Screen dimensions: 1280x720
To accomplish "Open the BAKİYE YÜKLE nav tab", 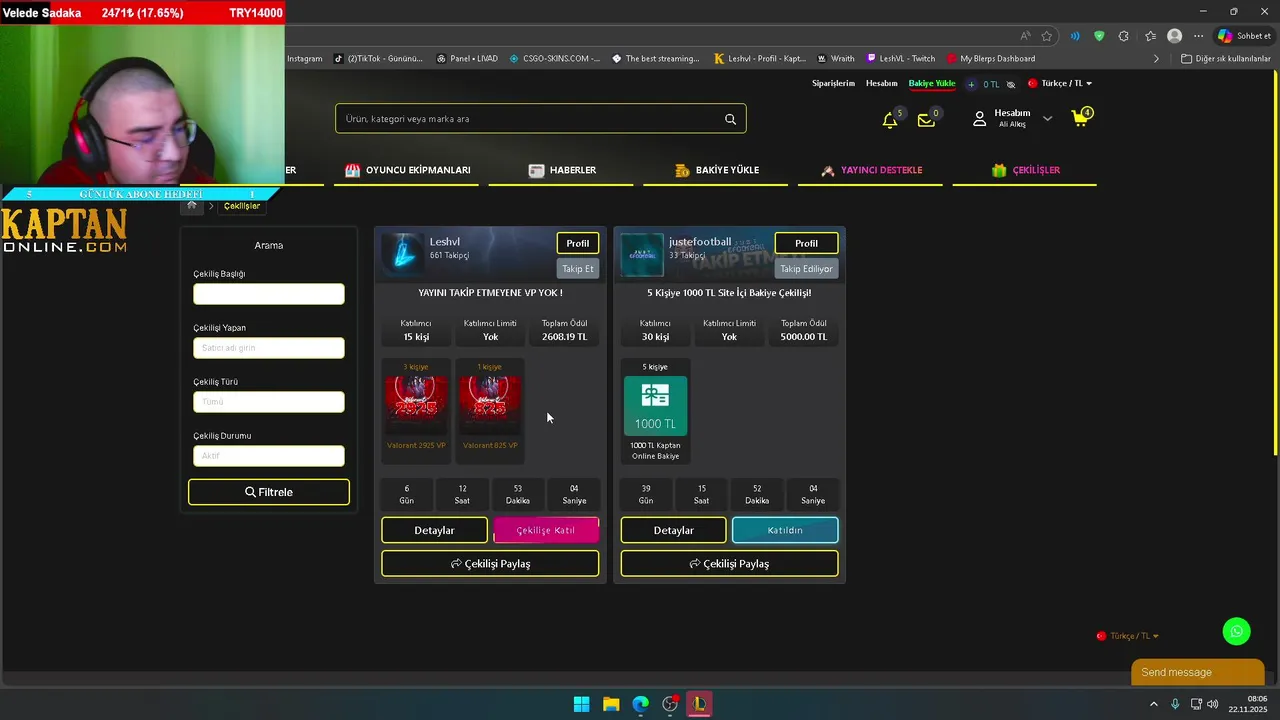I will [x=717, y=170].
